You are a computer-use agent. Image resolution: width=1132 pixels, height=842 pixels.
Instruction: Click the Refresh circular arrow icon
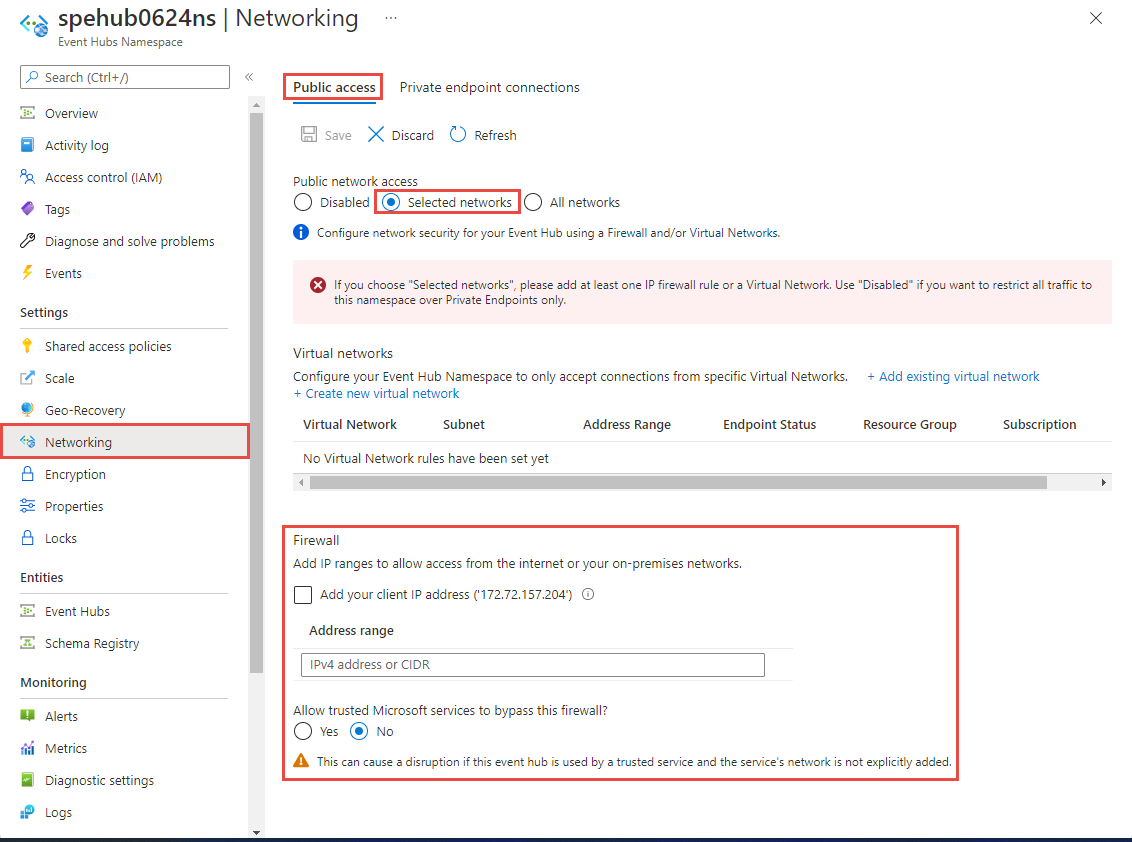[458, 134]
